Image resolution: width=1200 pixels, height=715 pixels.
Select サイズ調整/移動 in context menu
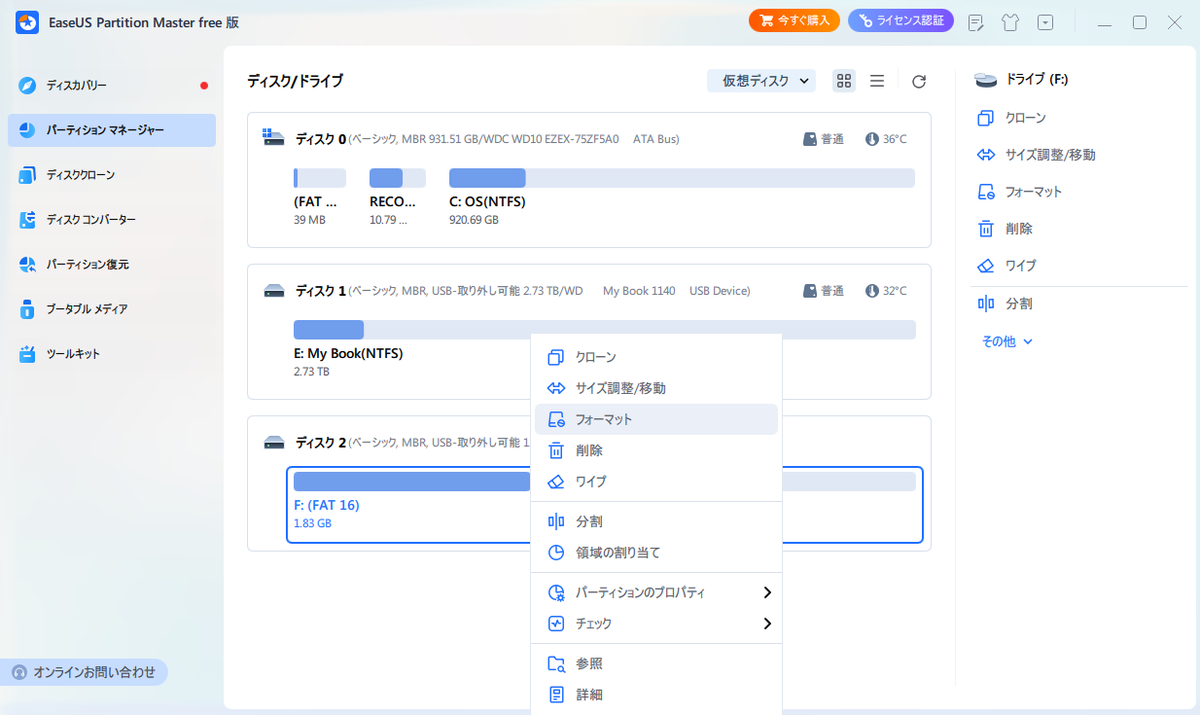tap(656, 388)
